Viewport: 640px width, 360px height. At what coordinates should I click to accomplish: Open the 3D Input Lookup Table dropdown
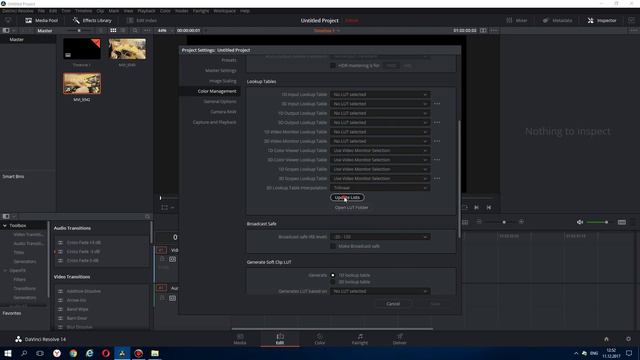tap(380, 104)
